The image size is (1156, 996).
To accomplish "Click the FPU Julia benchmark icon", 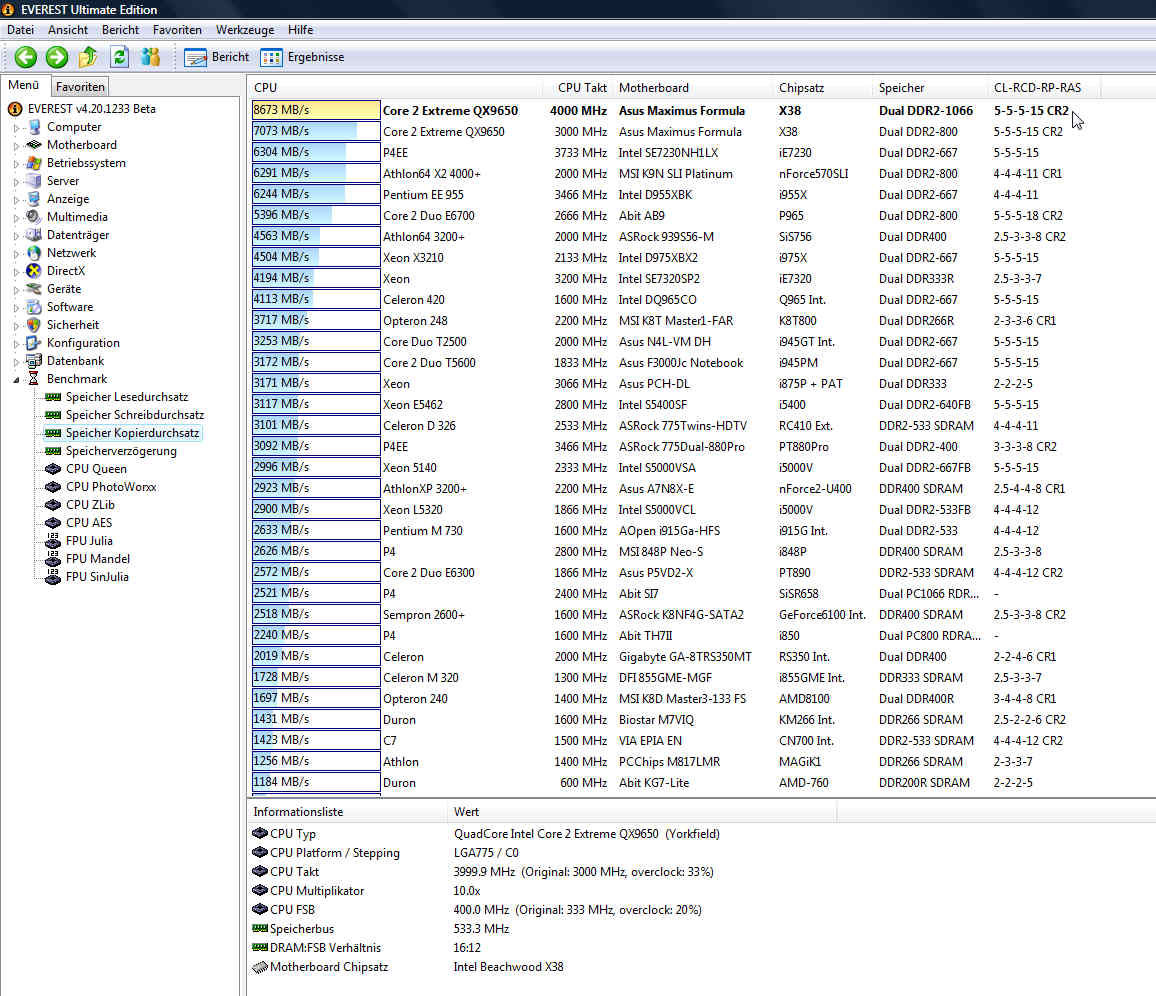I will 53,540.
